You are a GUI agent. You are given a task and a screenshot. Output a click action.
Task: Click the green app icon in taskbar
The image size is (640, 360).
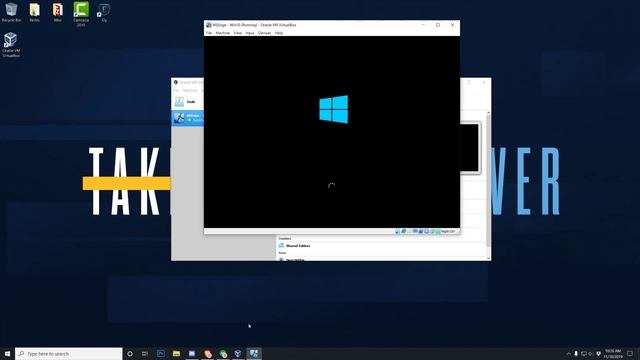tap(223, 353)
